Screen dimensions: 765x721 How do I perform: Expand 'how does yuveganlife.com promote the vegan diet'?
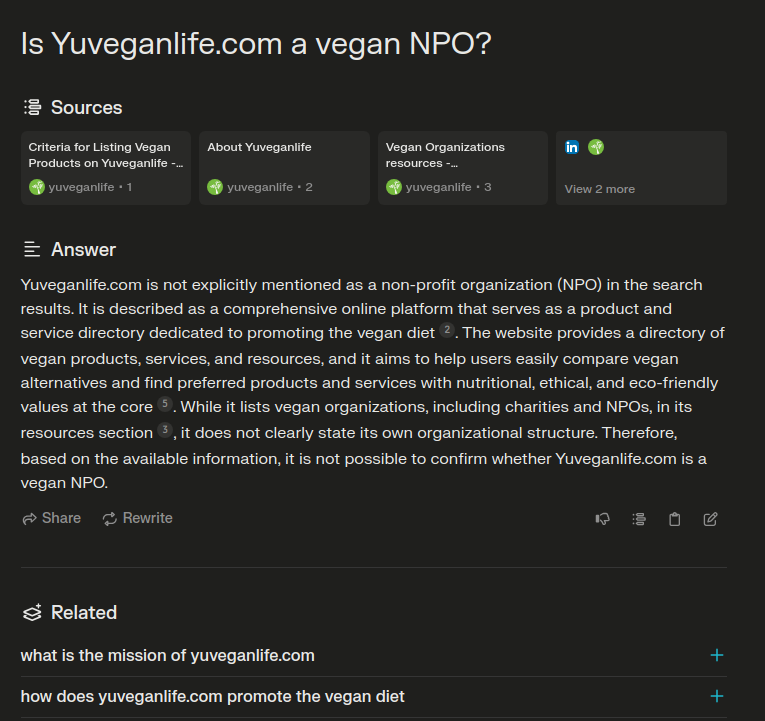373,696
